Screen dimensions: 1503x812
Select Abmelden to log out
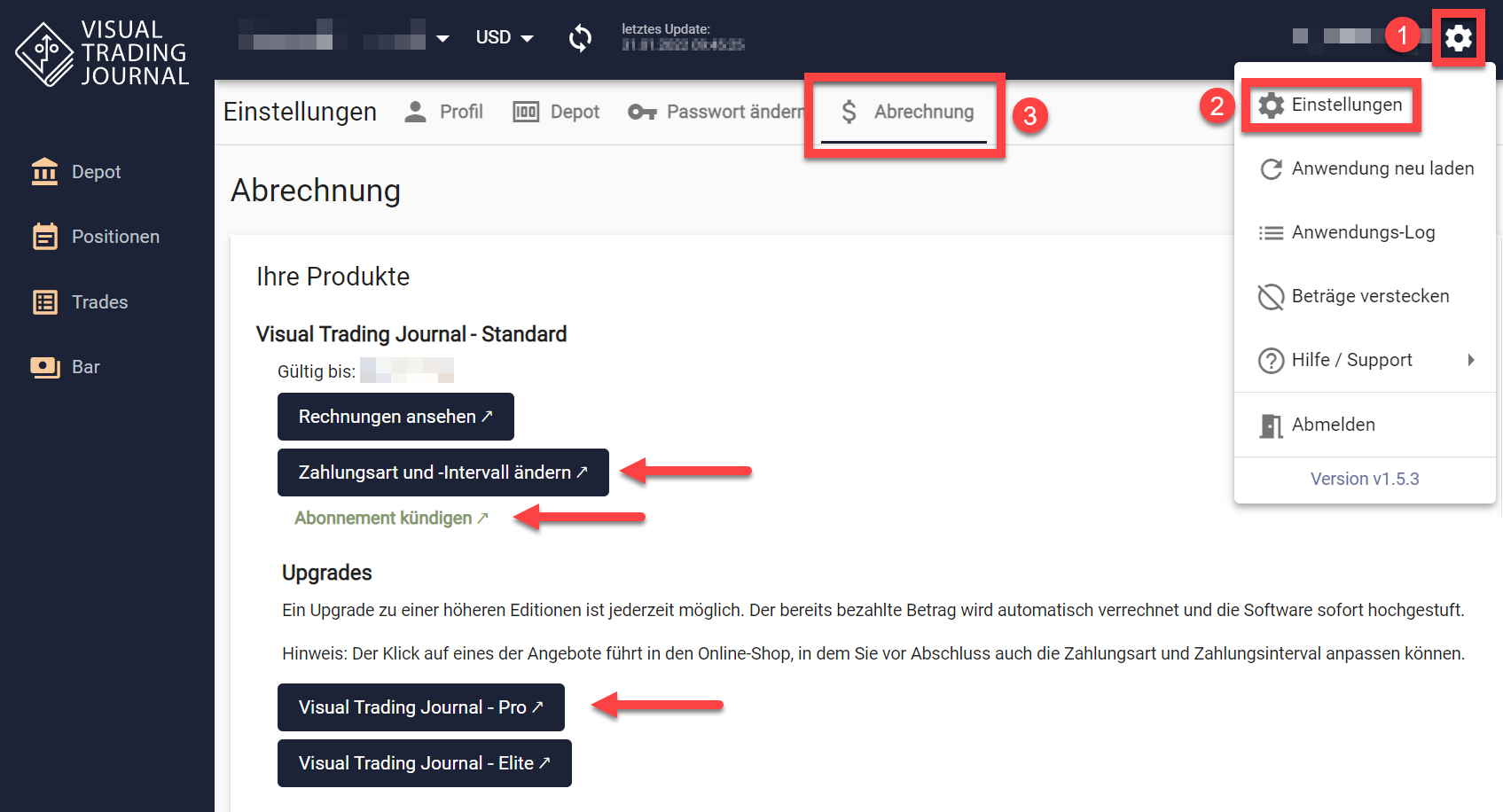point(1365,425)
